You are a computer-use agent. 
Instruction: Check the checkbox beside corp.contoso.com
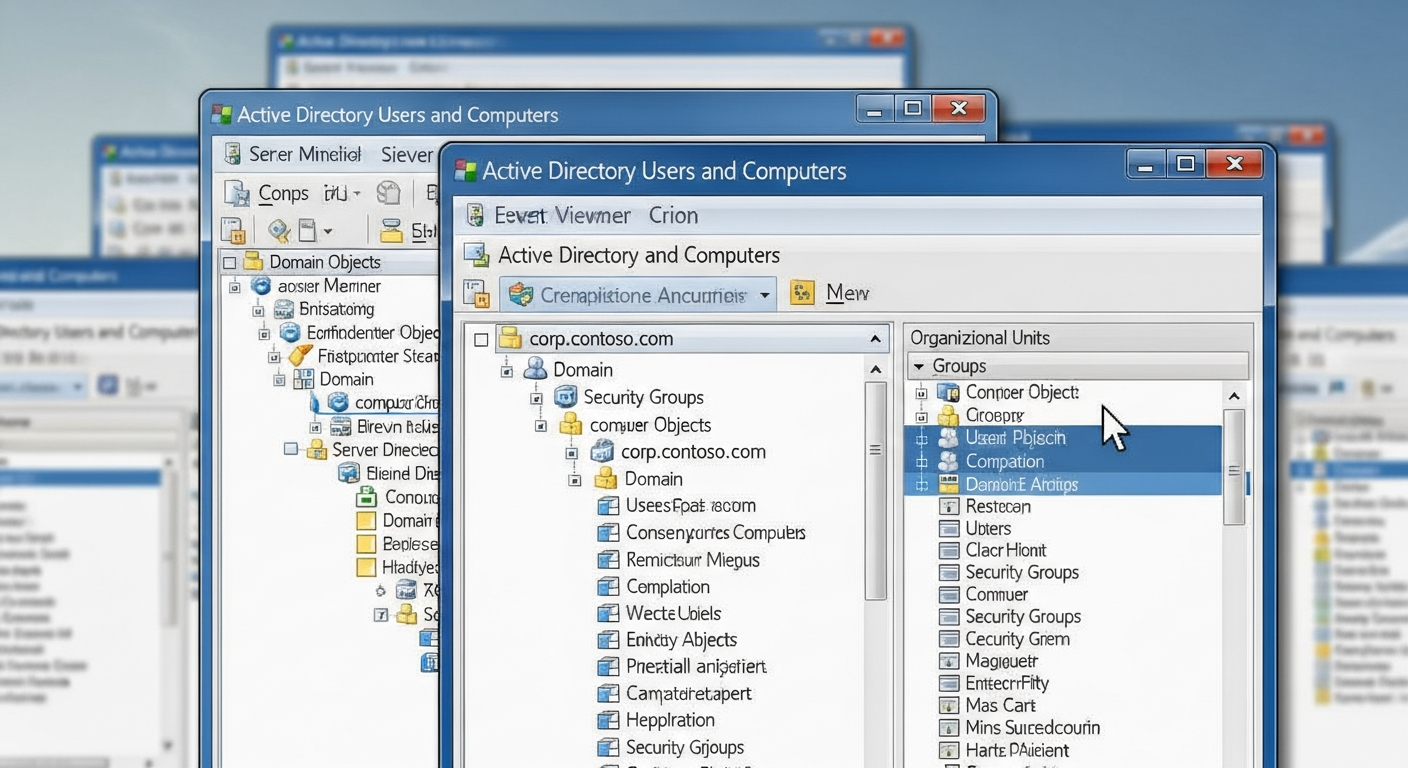coord(481,339)
